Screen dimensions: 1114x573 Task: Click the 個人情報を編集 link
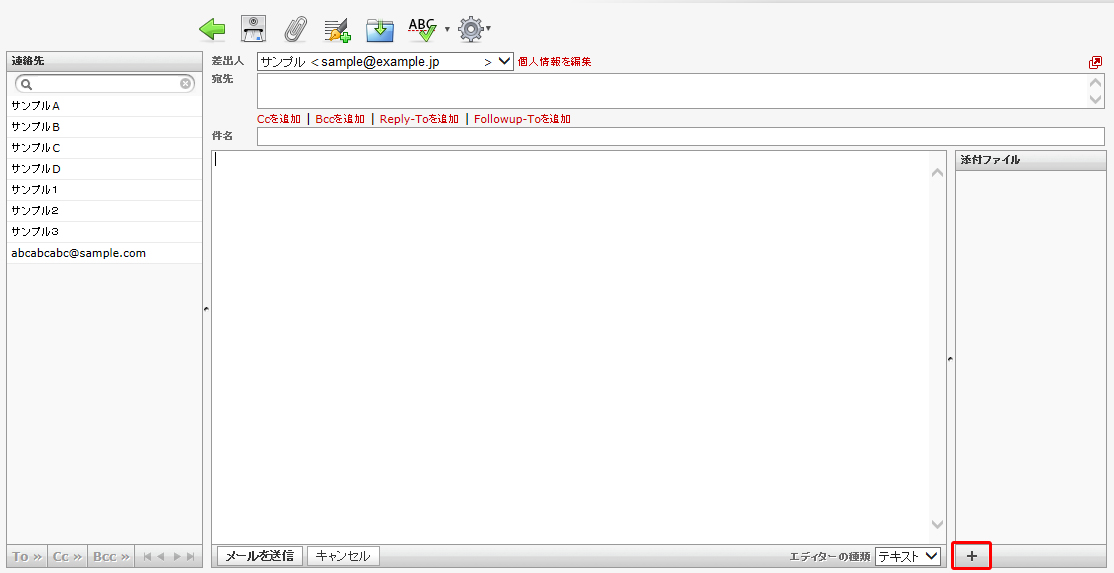(554, 62)
